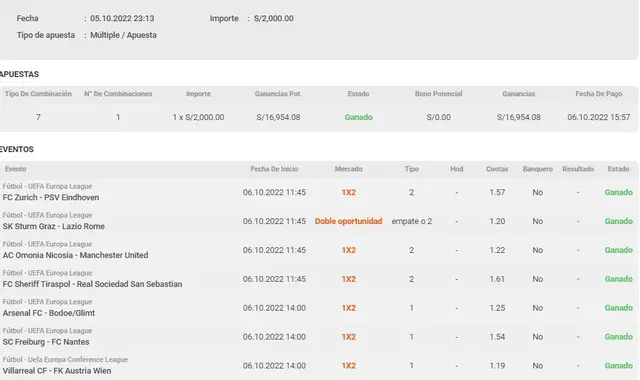
Task: Open the AC Omonia Nicosia - Manchester United event
Action: (x=76, y=255)
